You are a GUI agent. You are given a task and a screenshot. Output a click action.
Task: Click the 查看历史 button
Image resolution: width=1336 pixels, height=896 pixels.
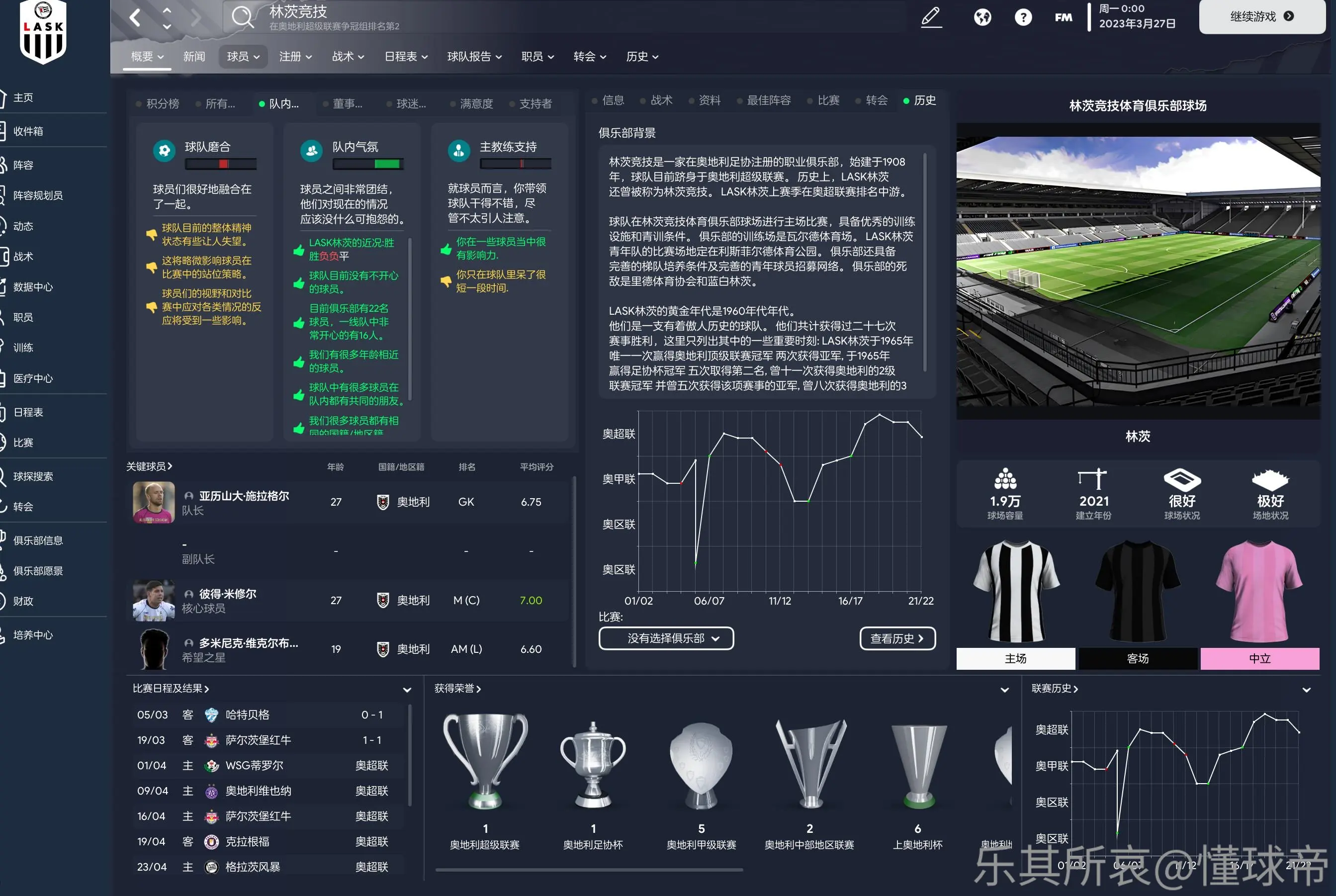[897, 638]
